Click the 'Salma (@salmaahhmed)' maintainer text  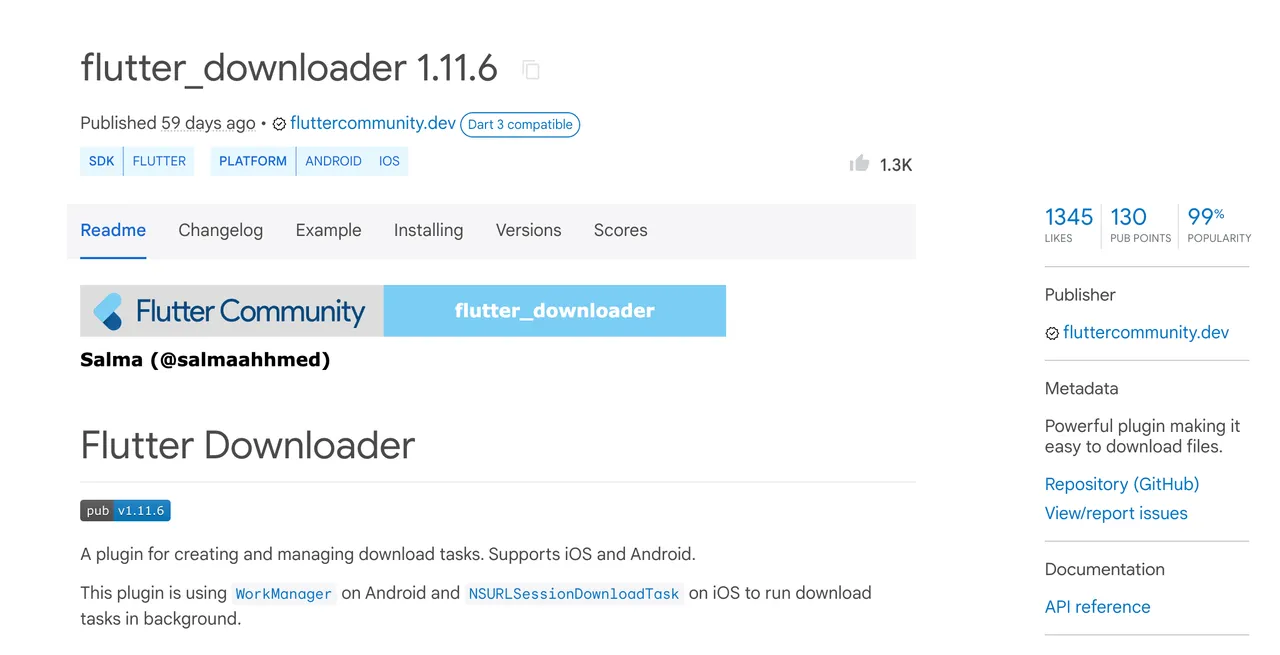pyautogui.click(x=205, y=359)
